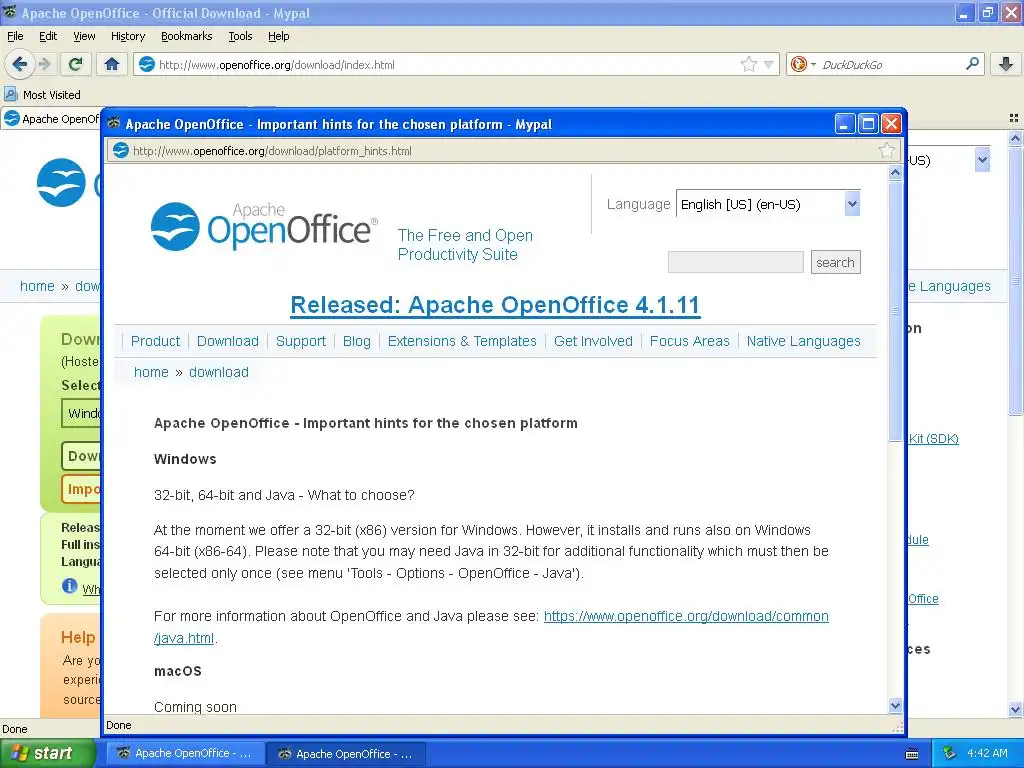Open the Edit menu

(48, 36)
